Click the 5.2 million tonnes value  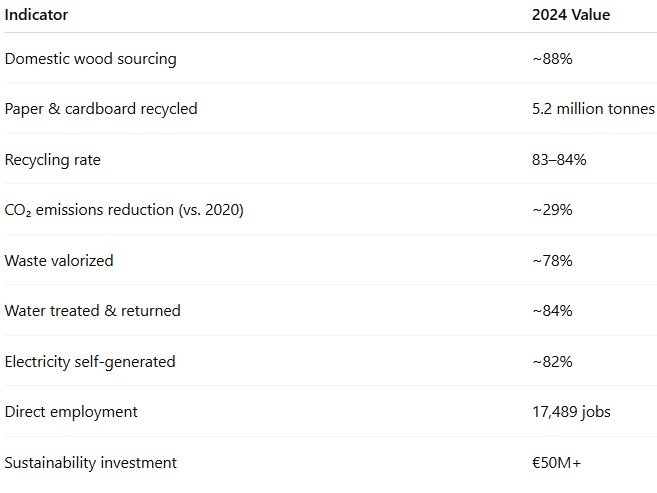(593, 109)
